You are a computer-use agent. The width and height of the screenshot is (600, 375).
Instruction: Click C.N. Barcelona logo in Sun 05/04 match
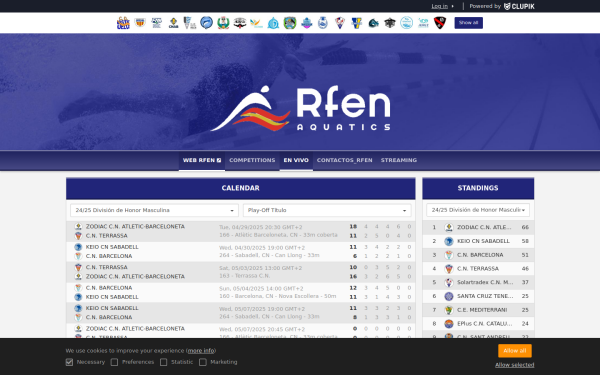click(78, 288)
